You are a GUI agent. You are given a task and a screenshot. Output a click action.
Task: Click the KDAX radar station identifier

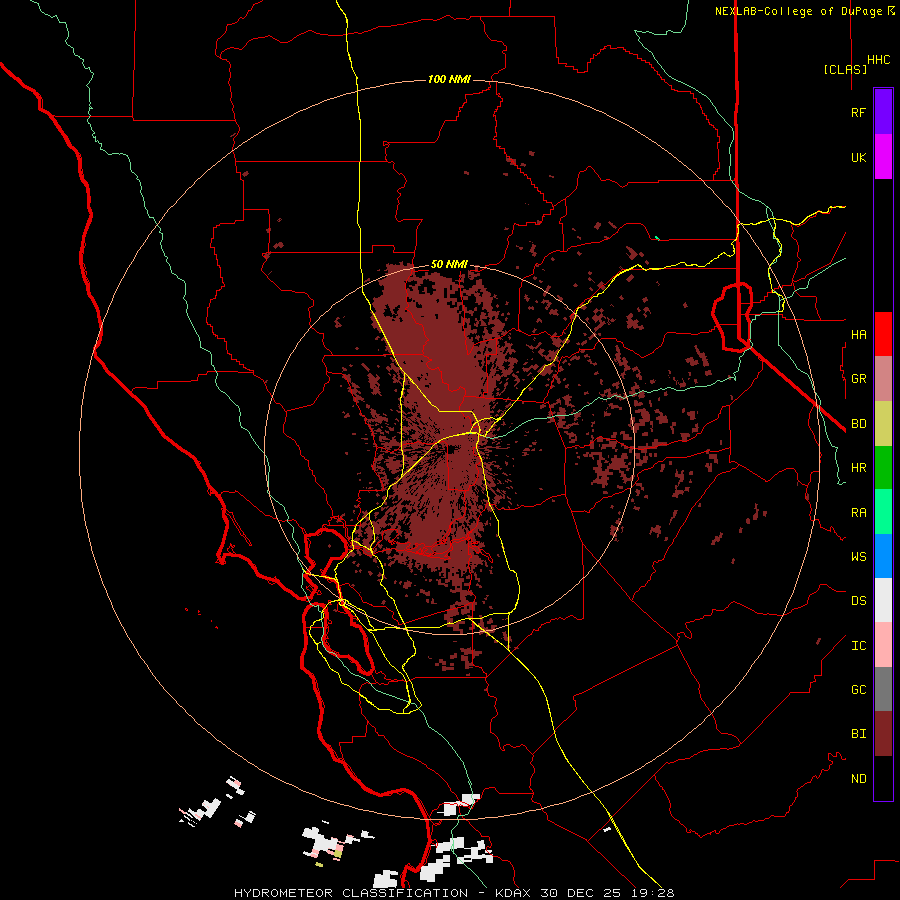(x=515, y=893)
